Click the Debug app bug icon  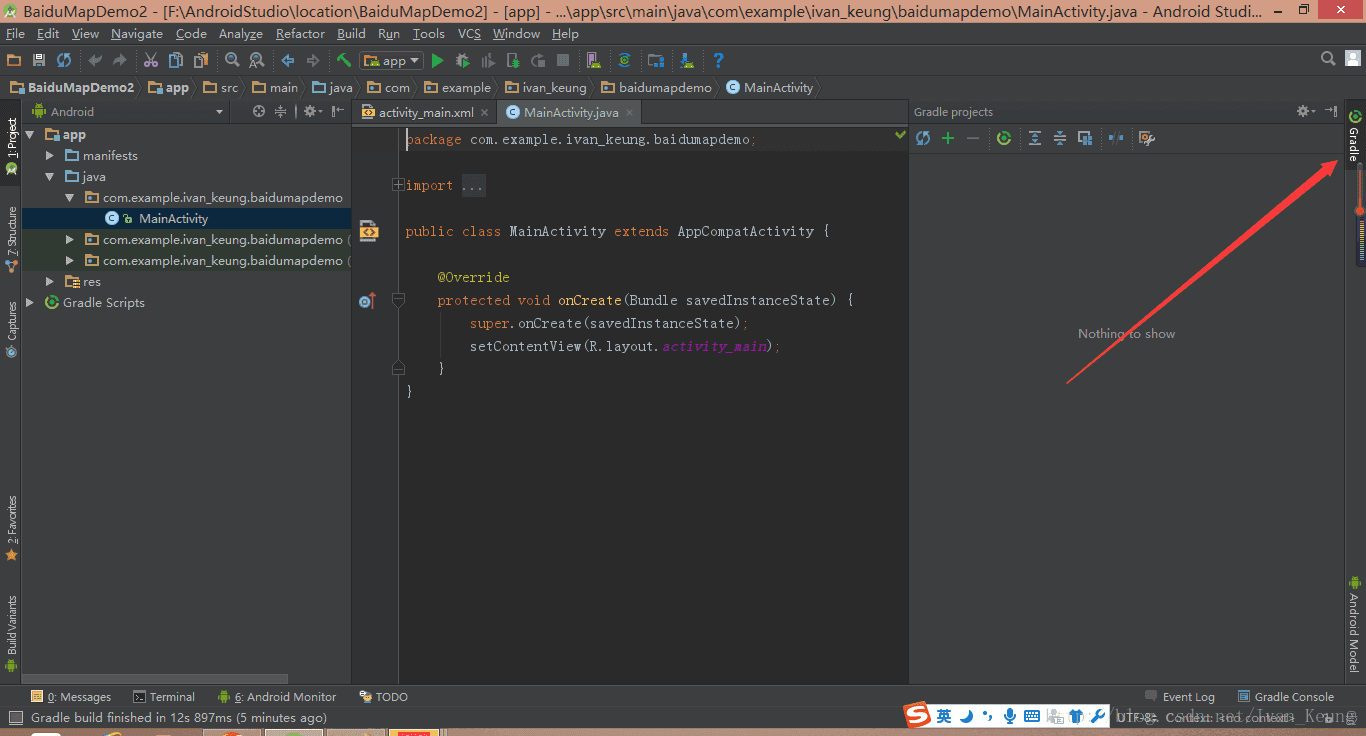pos(462,61)
